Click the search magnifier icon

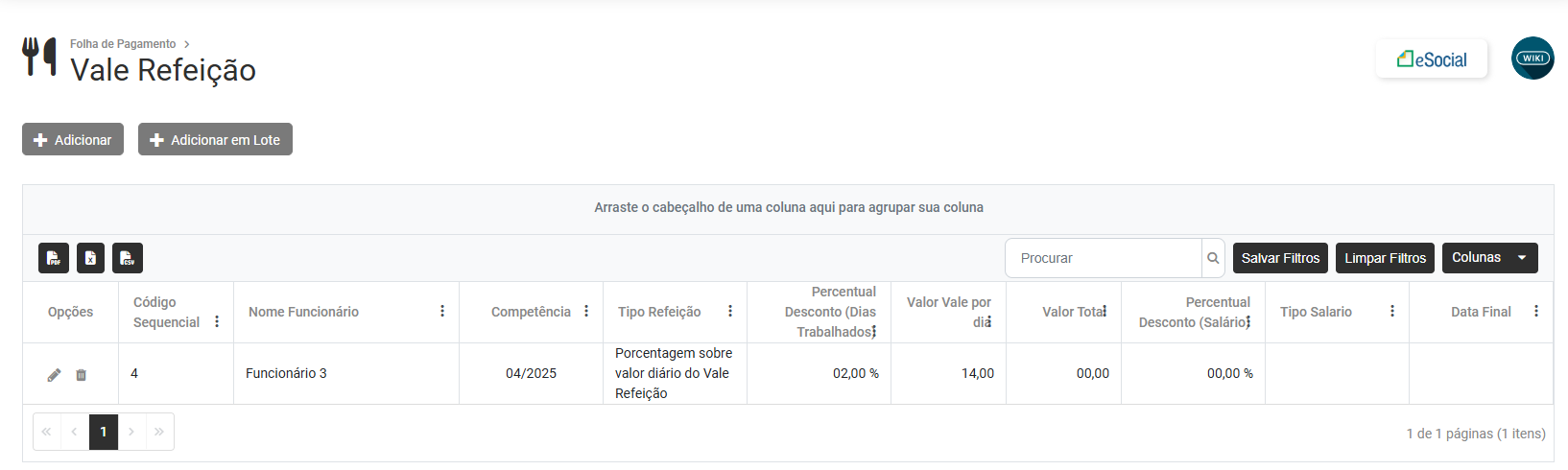click(x=1213, y=258)
